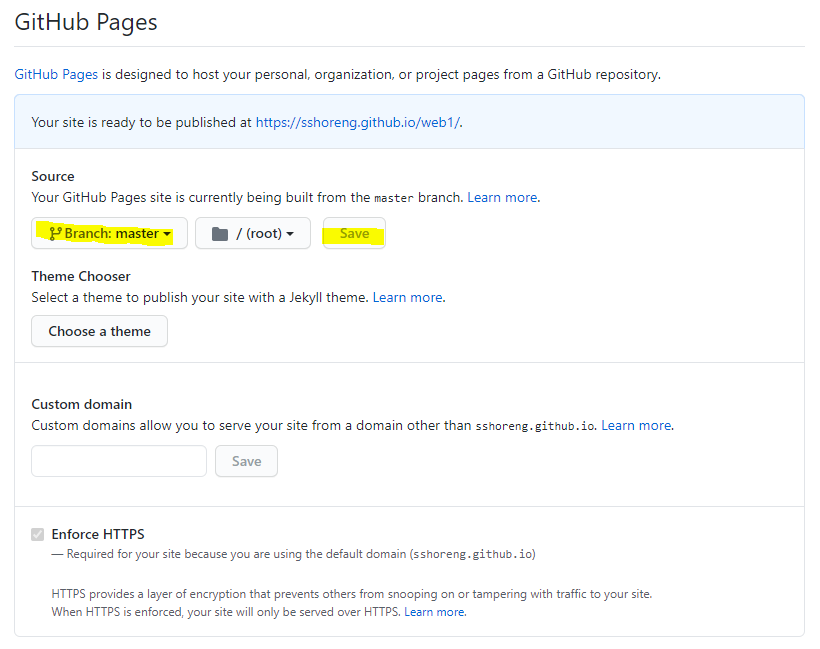Open the Branch: master dropdown
The height and width of the screenshot is (649, 820).
pyautogui.click(x=109, y=233)
